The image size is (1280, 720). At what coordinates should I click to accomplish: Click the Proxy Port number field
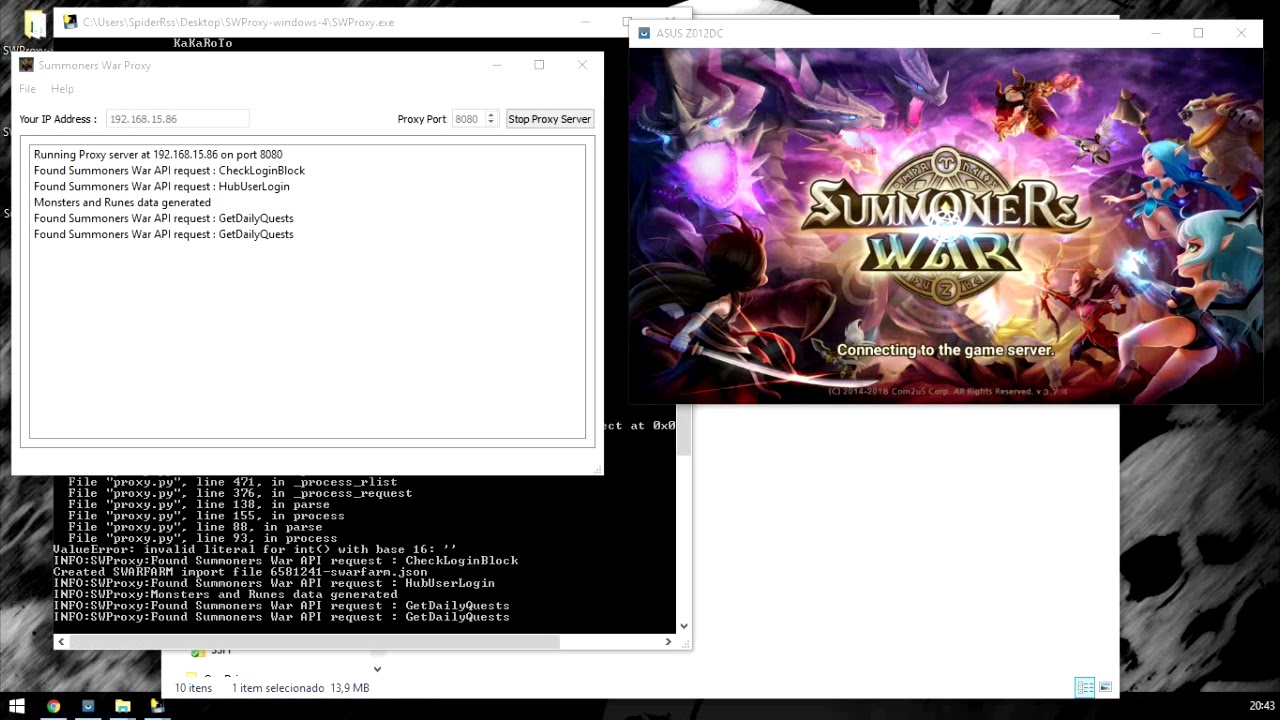point(467,119)
